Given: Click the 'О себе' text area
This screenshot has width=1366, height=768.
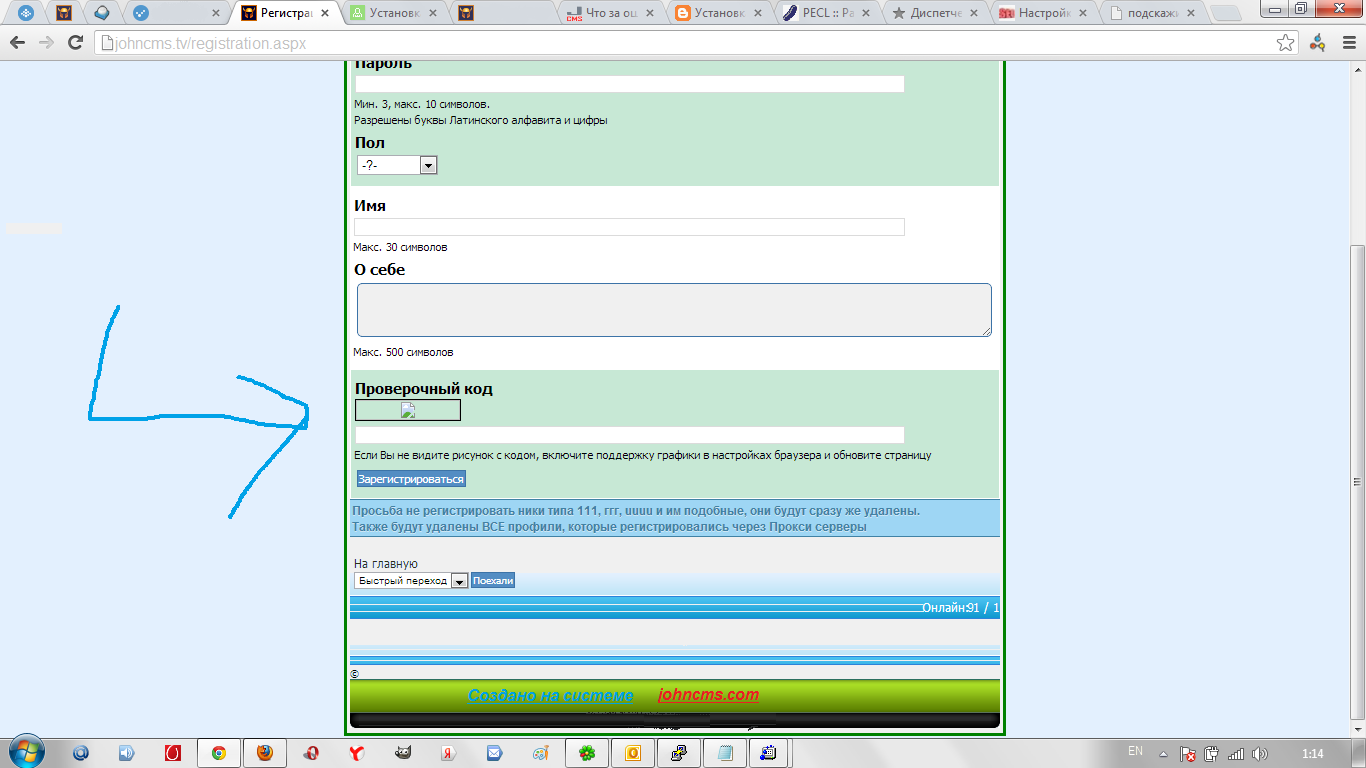Looking at the screenshot, I should (x=674, y=310).
